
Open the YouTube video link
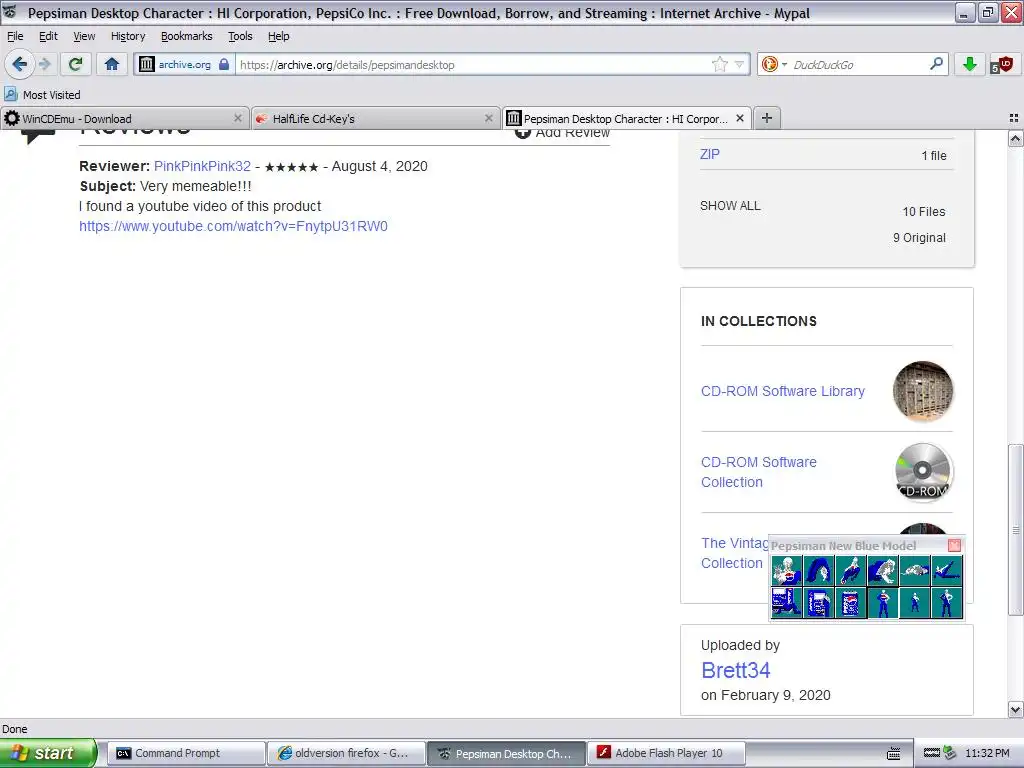click(233, 226)
